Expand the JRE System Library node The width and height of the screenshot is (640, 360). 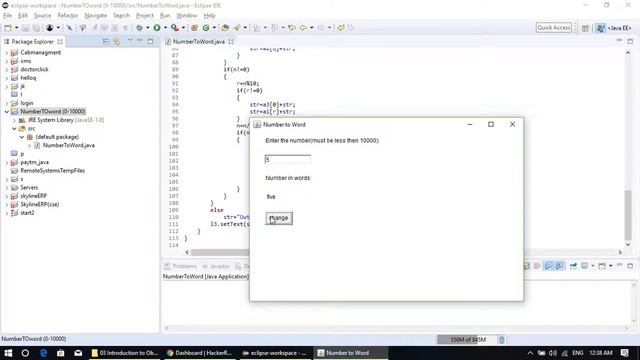(x=15, y=120)
